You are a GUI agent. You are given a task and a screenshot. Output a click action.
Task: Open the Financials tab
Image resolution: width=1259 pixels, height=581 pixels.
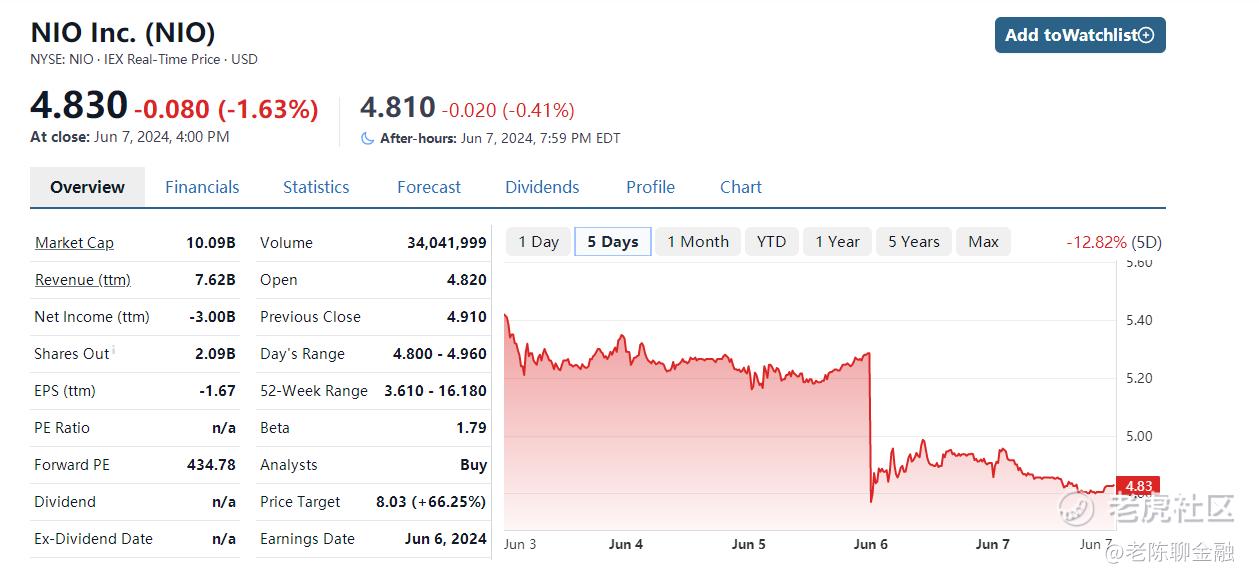[x=202, y=187]
